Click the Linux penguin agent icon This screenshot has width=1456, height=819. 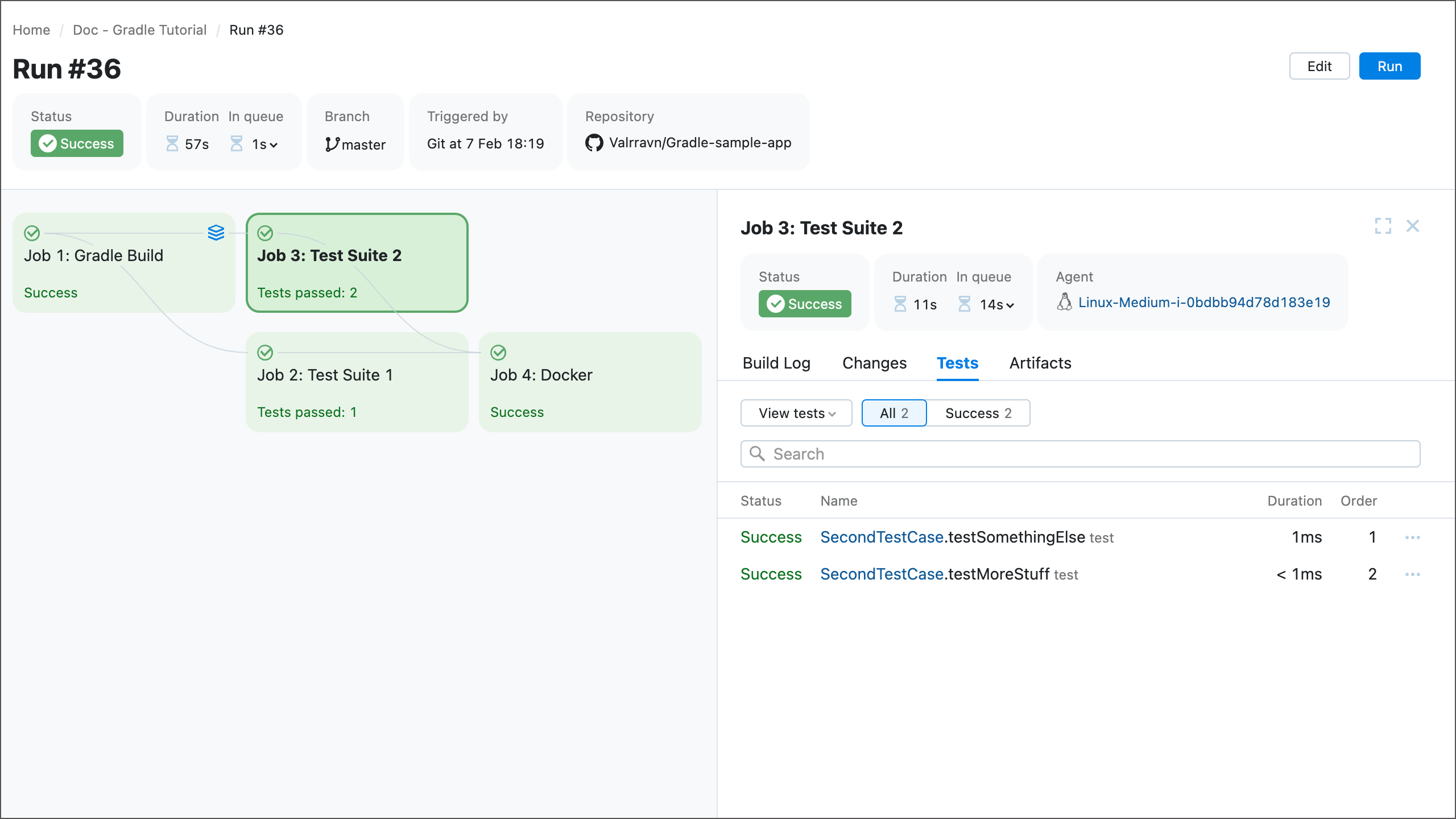(x=1064, y=302)
